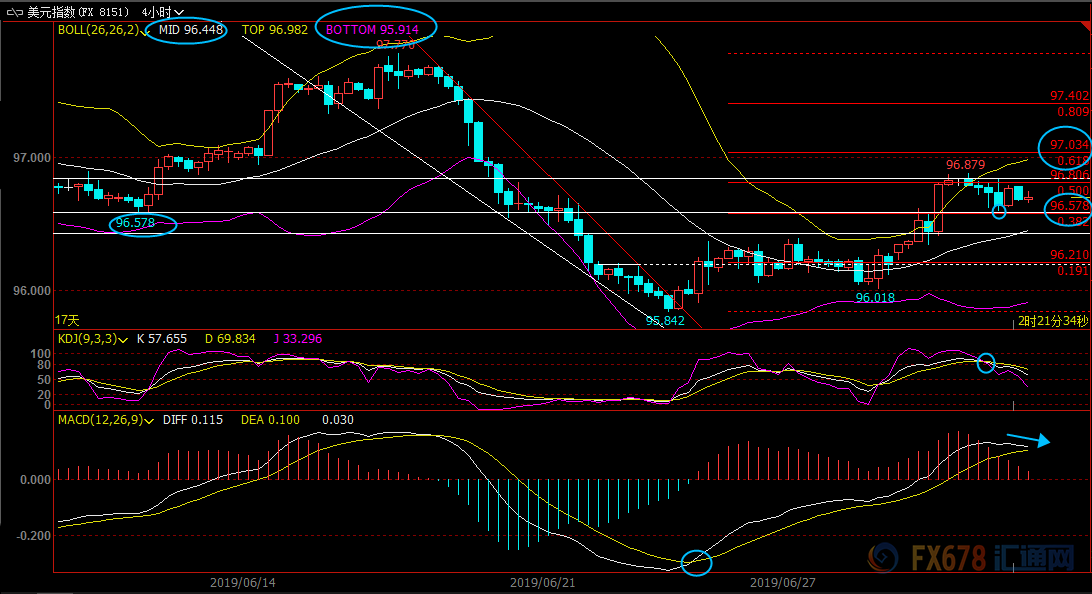Select the 2019/06/21 date on the time axis

tap(543, 582)
